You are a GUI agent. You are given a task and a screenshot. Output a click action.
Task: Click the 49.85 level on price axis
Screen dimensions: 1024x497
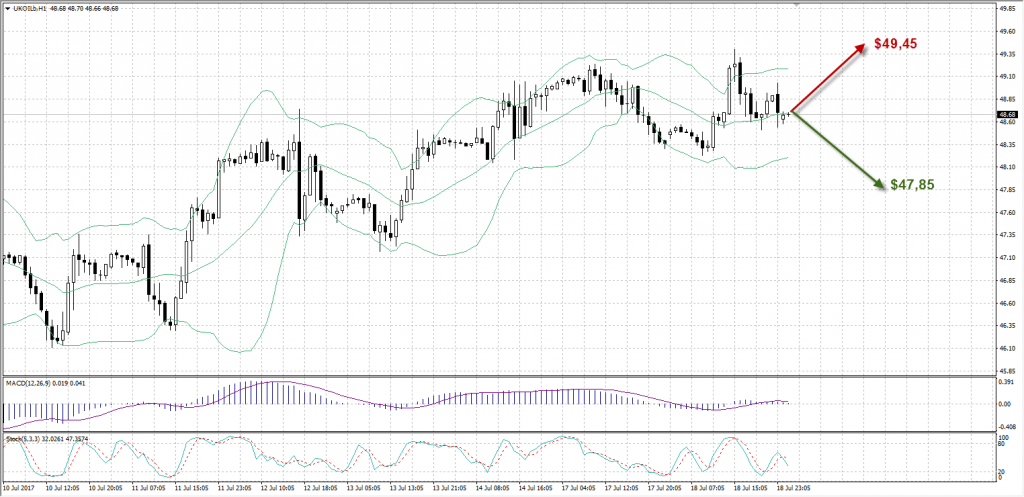(x=1005, y=8)
